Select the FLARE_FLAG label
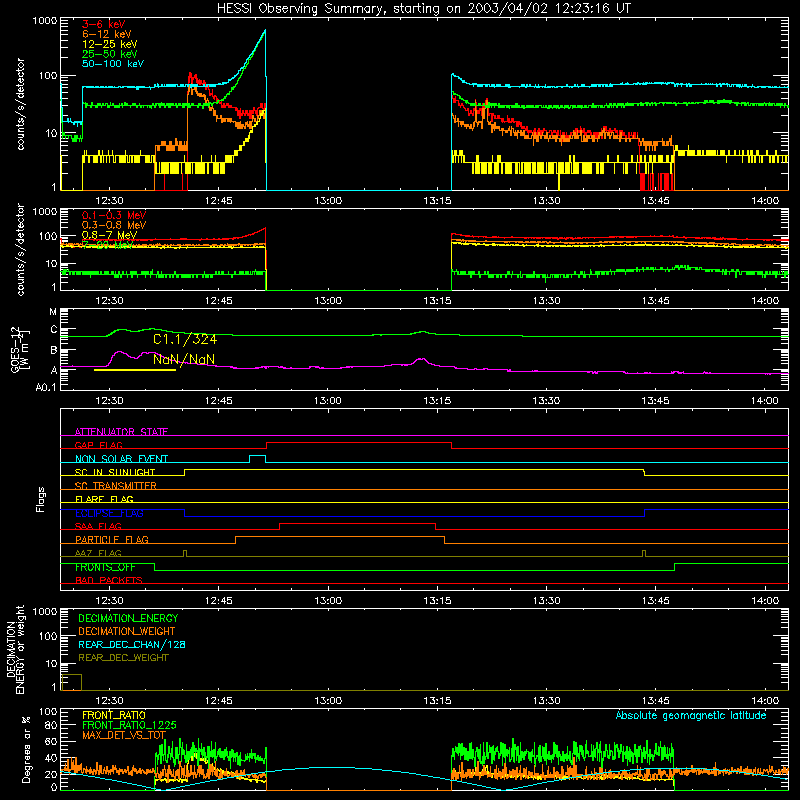 (x=104, y=499)
